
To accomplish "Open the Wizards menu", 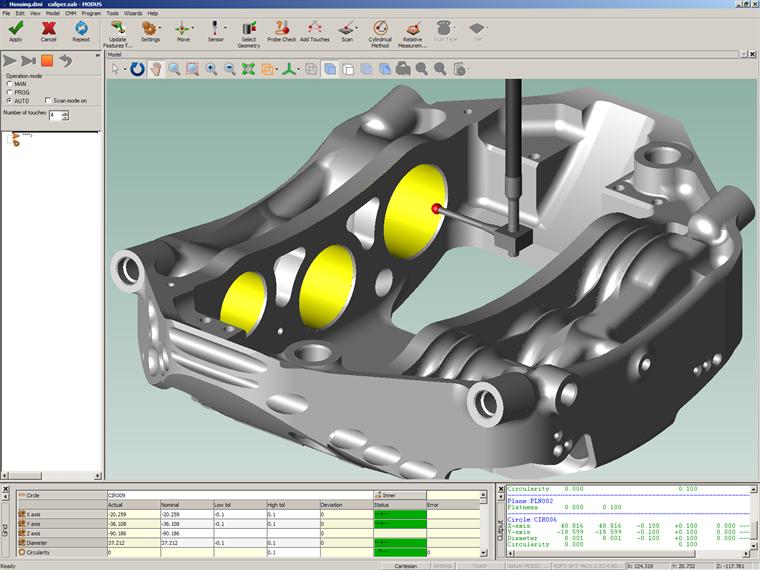I will pyautogui.click(x=132, y=13).
